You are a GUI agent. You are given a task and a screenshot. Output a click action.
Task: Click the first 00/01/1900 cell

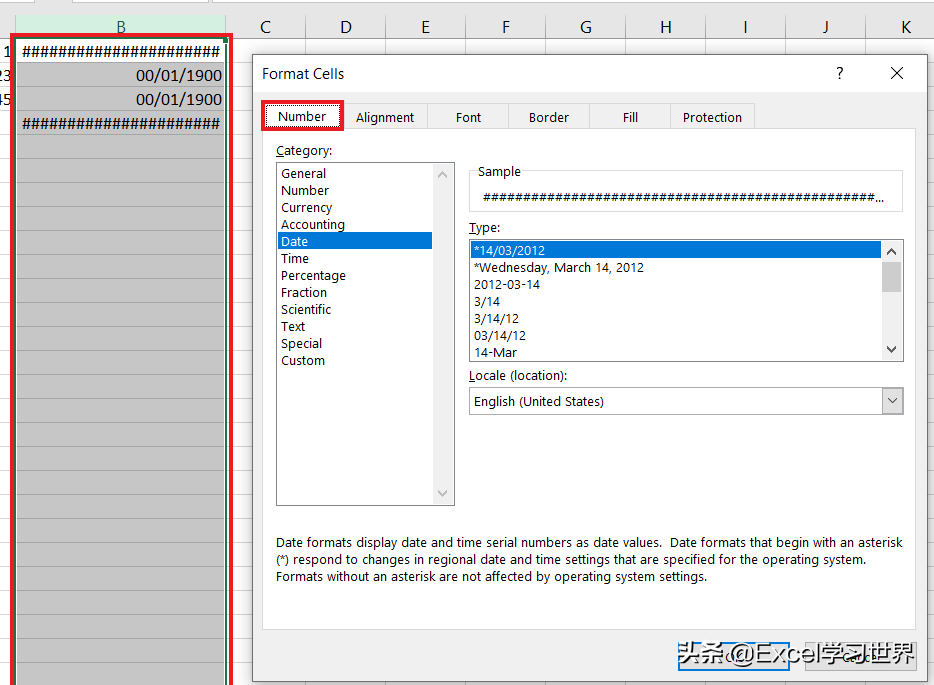click(x=121, y=75)
